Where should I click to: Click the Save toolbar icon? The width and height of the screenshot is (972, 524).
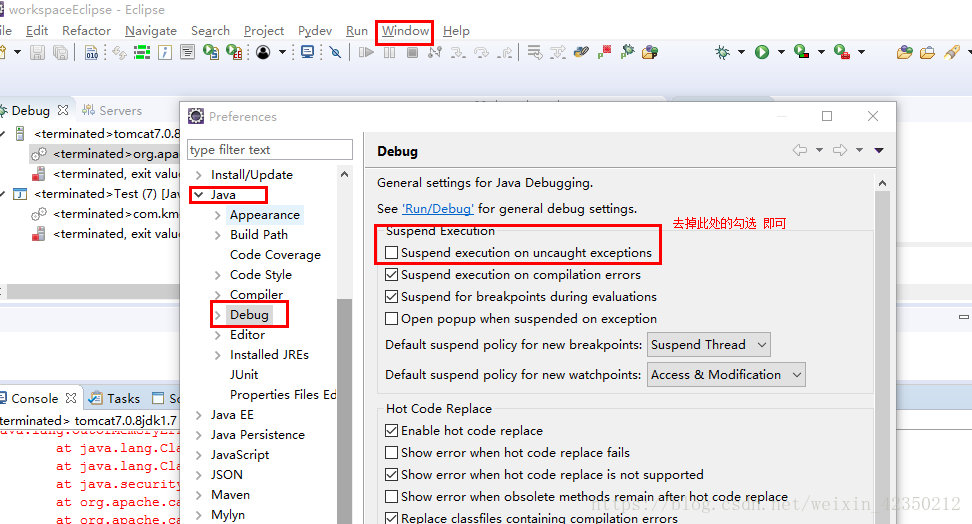(37, 53)
